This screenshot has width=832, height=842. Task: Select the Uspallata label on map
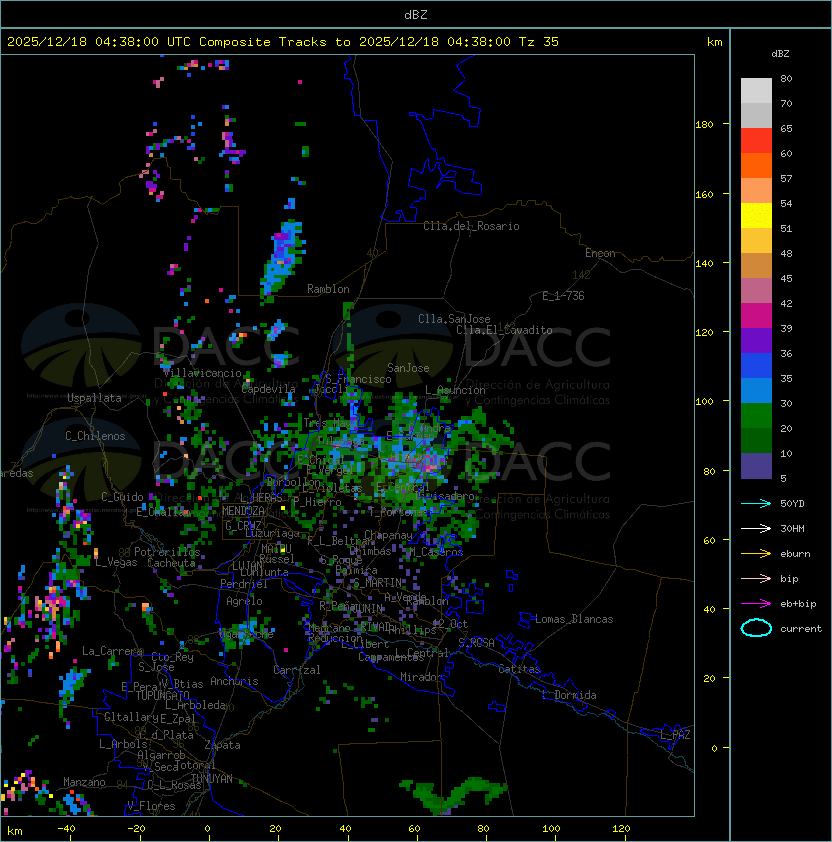pos(94,398)
